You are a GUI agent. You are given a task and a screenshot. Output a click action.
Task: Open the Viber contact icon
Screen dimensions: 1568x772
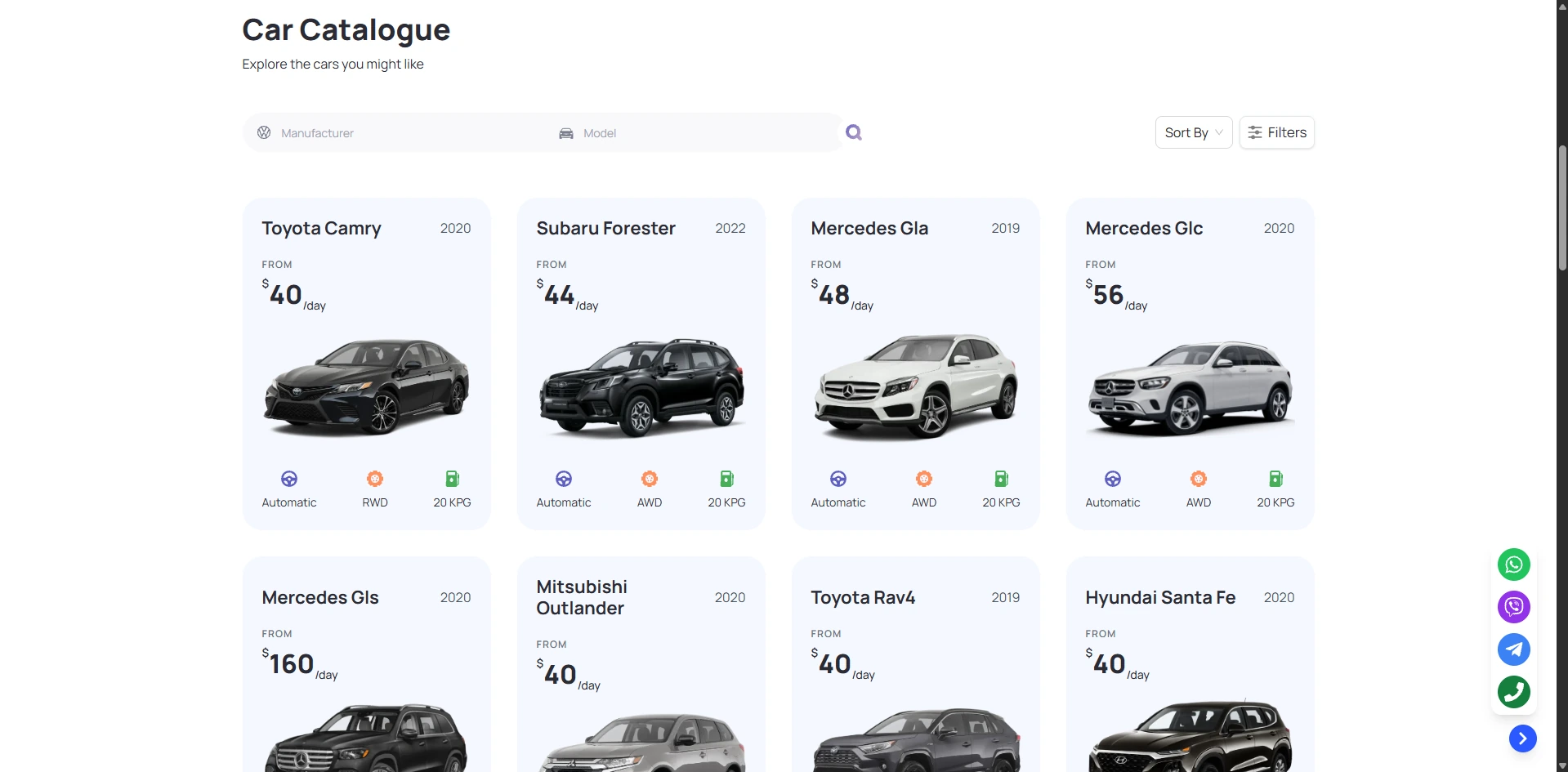pyautogui.click(x=1514, y=607)
